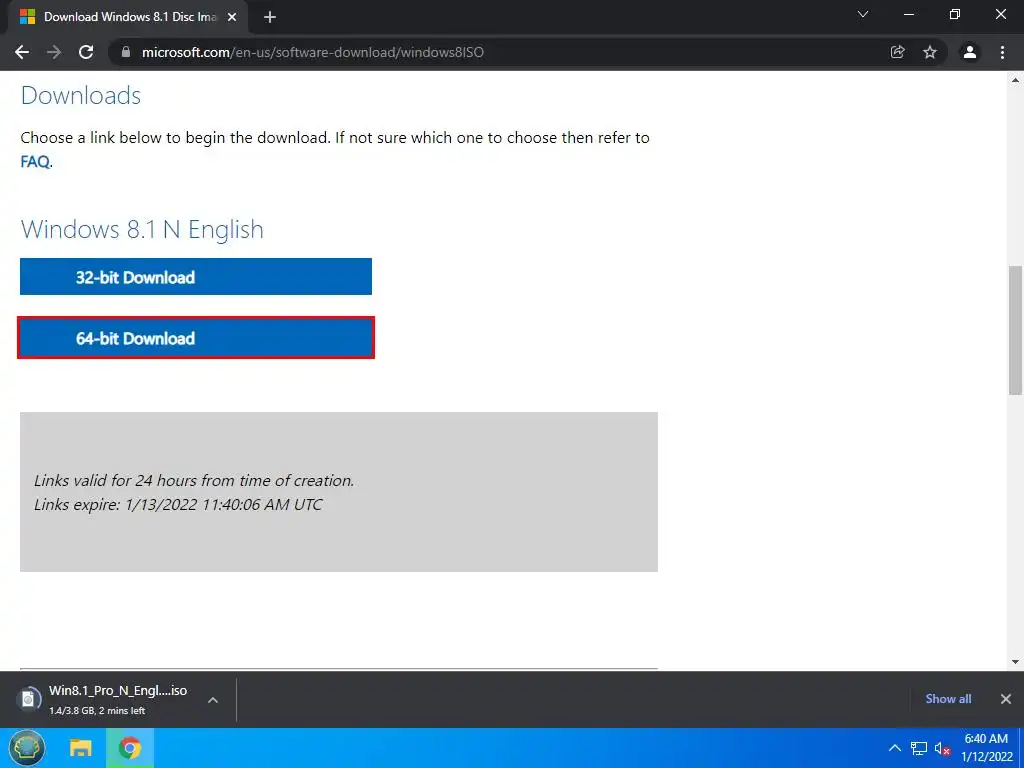Click the scrollbar up arrow
The image size is (1024, 768).
(1016, 80)
